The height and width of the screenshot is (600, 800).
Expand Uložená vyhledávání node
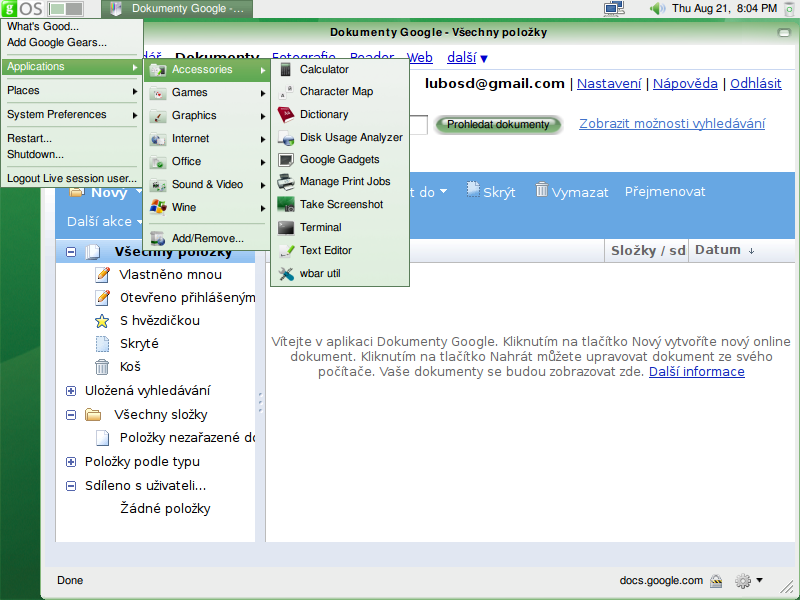click(x=71, y=391)
